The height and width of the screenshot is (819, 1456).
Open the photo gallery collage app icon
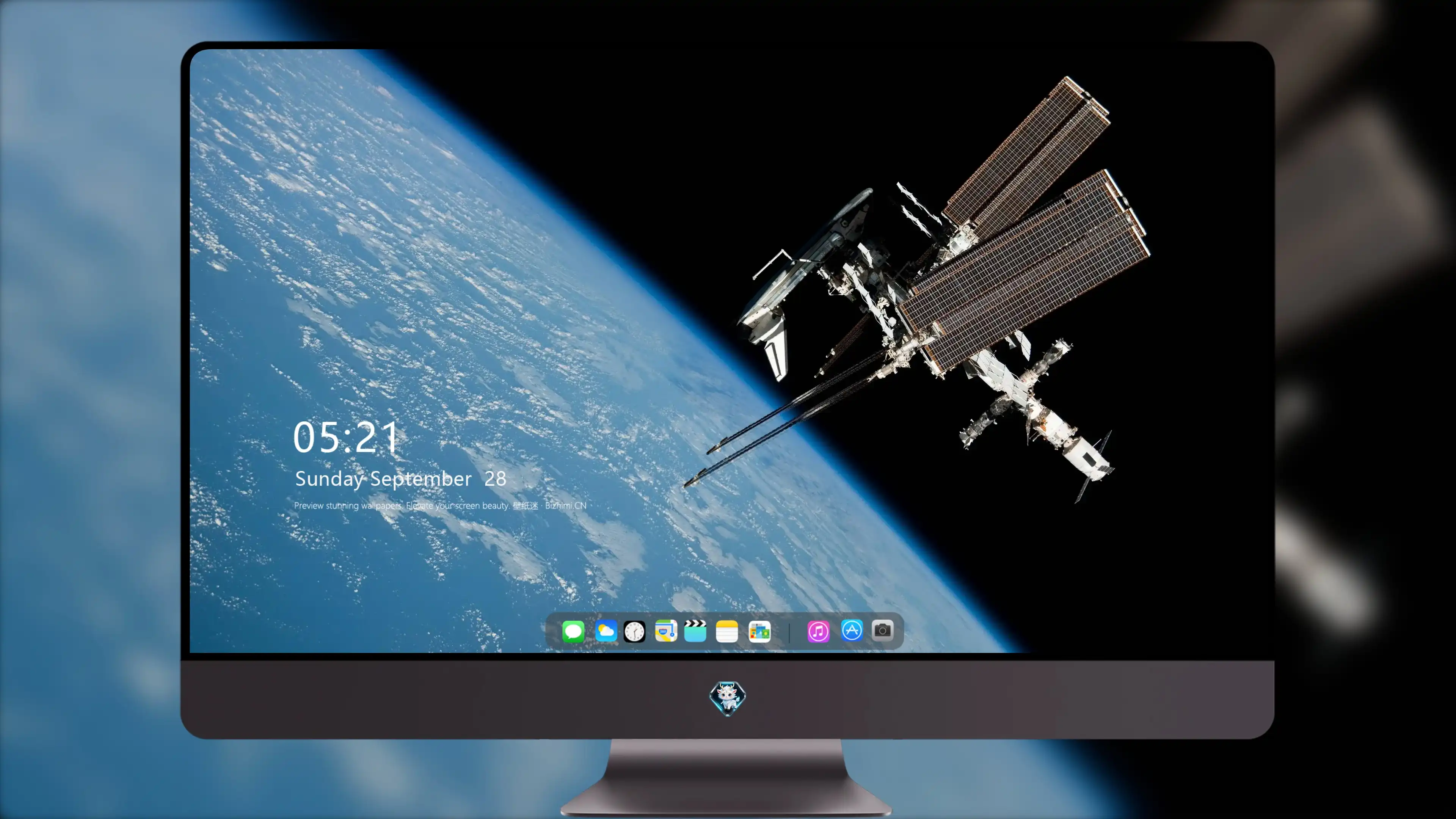pyautogui.click(x=759, y=631)
